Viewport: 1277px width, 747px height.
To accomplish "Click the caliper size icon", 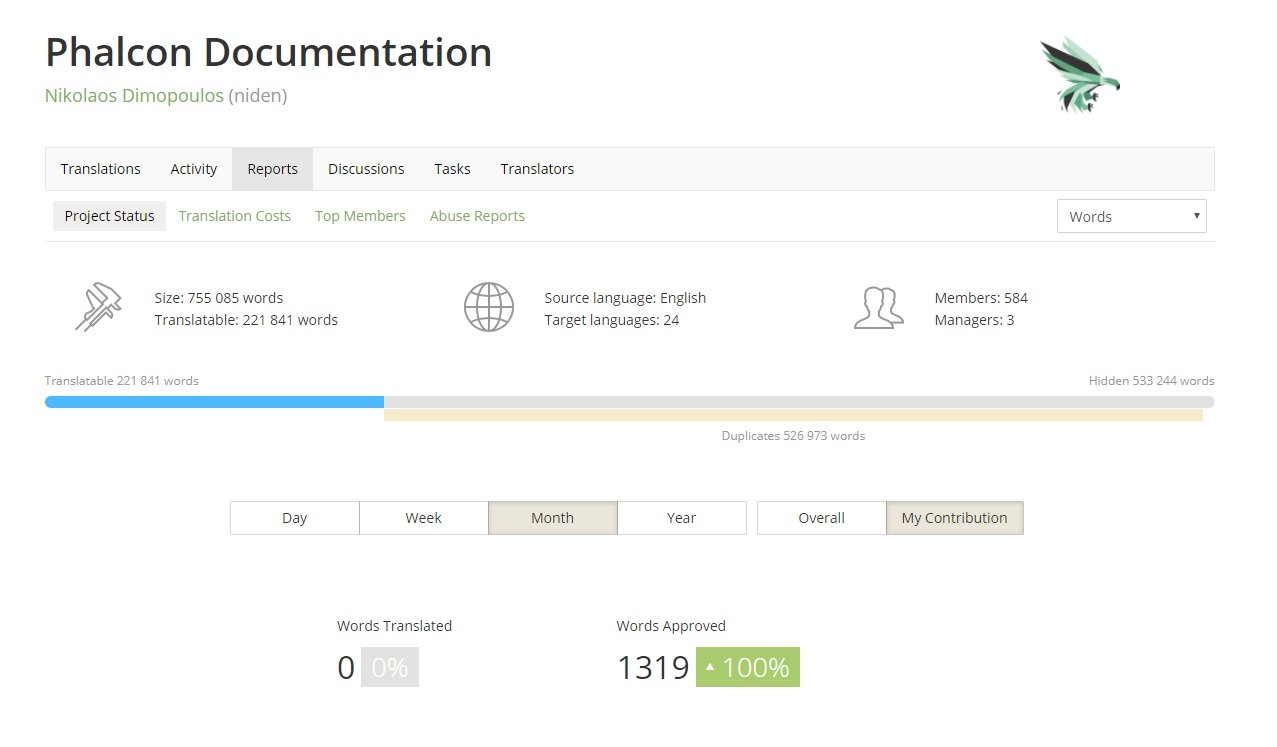I will pos(98,308).
